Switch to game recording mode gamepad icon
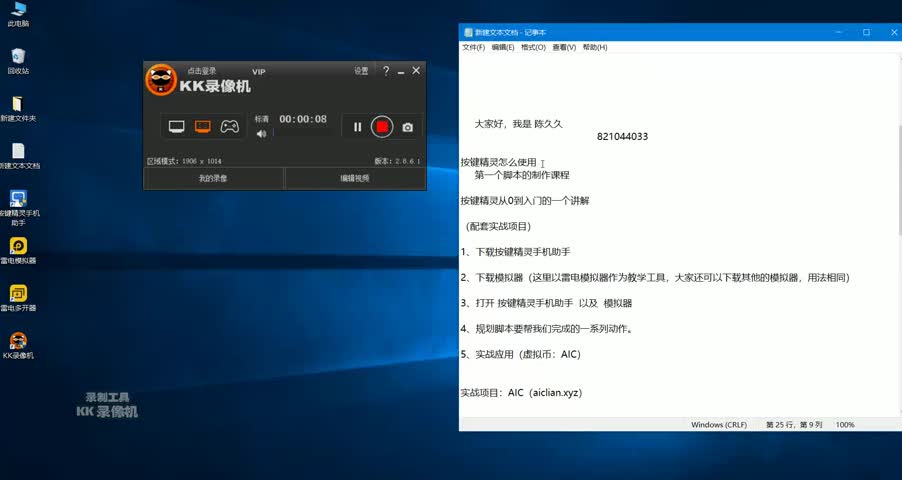902x480 pixels. click(230, 127)
